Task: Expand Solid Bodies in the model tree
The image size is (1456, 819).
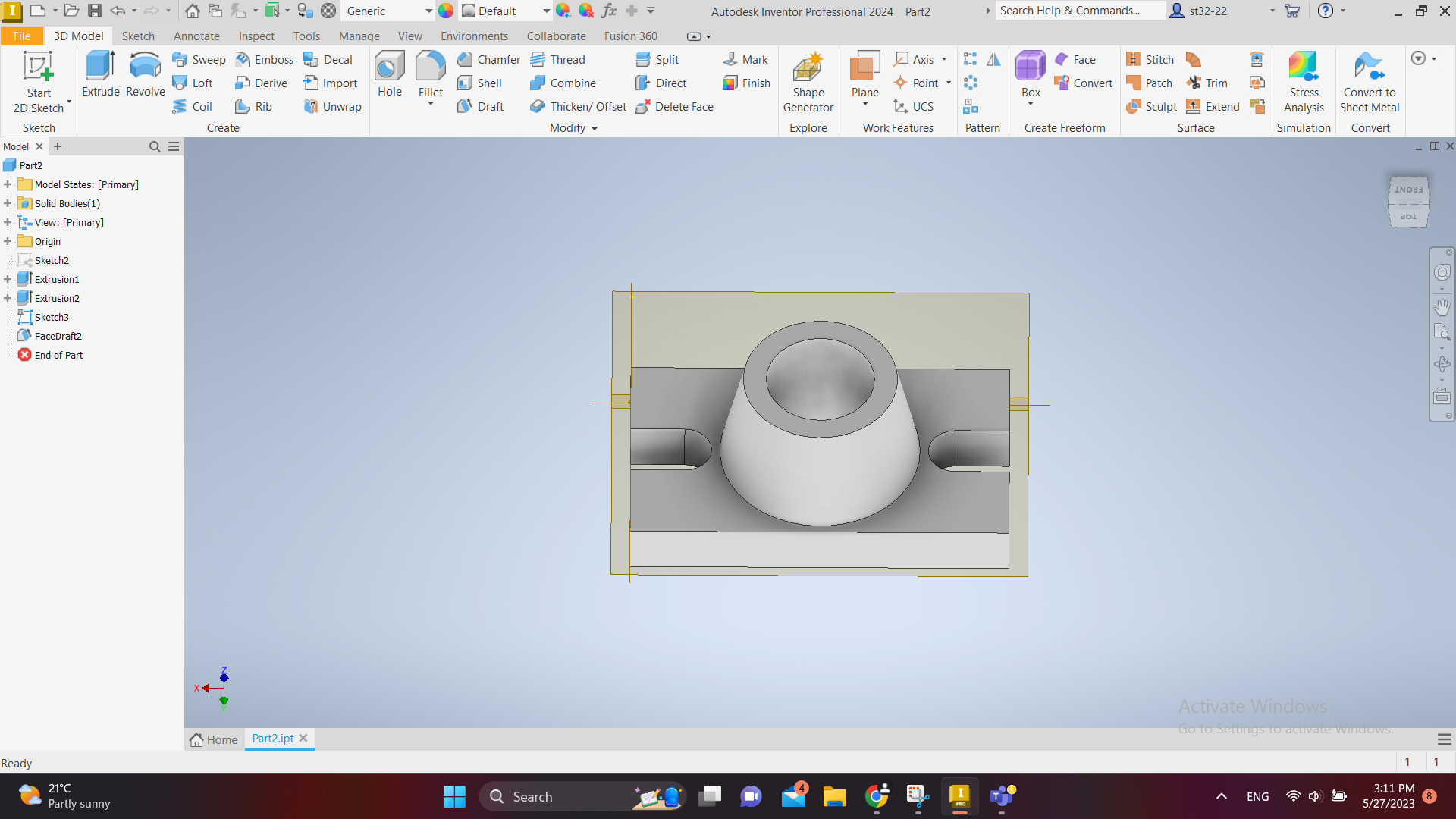Action: 8,203
